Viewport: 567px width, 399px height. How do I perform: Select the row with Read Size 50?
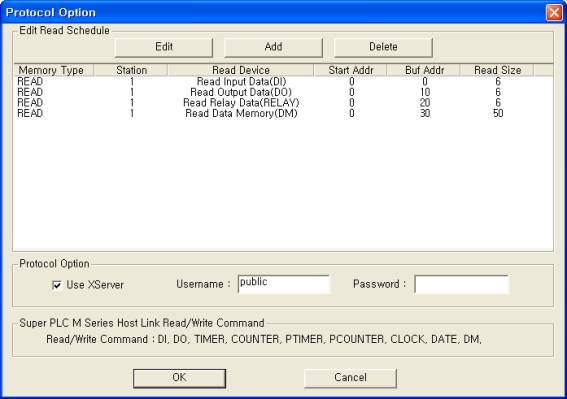tap(283, 113)
